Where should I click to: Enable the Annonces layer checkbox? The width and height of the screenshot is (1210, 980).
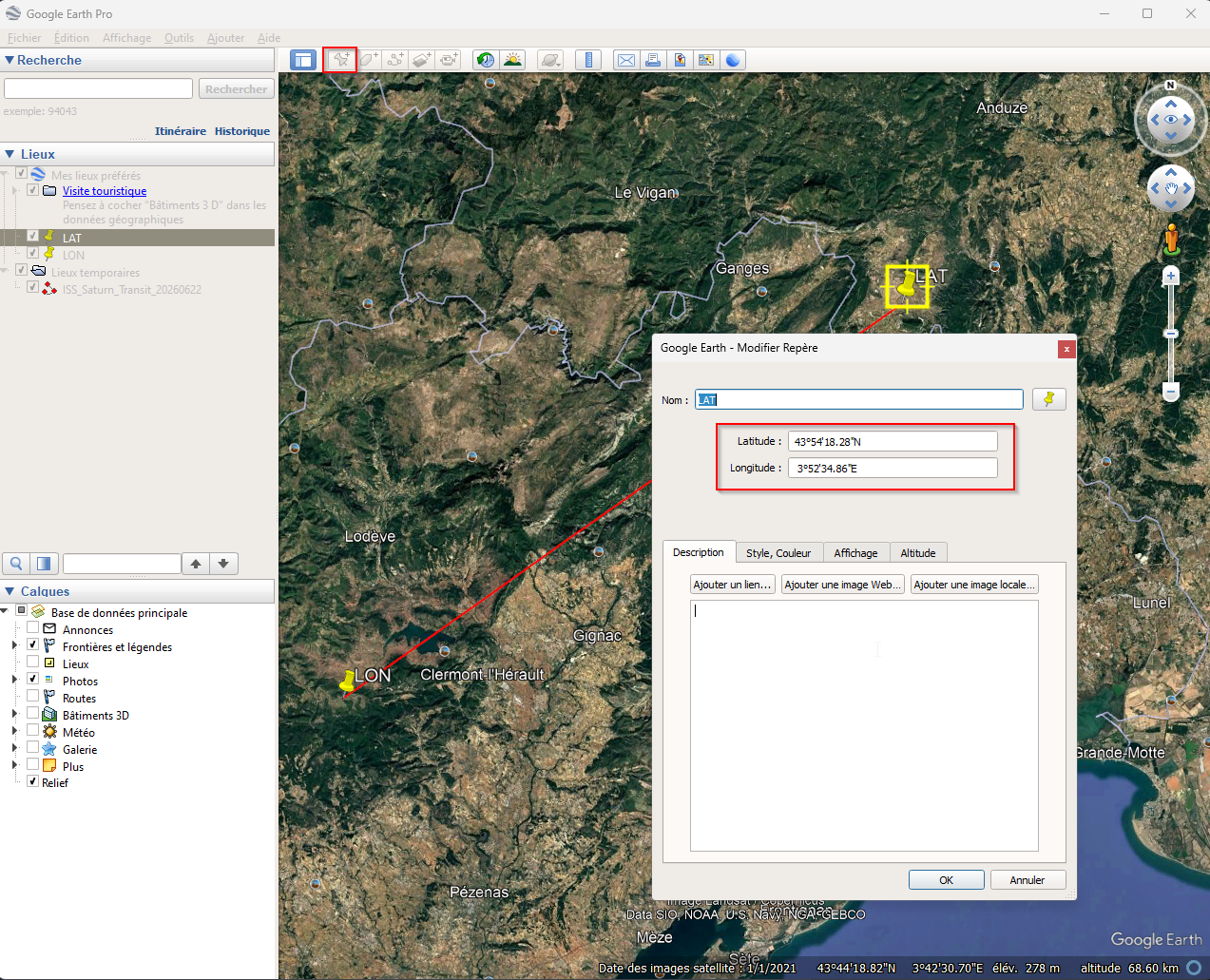click(x=33, y=628)
